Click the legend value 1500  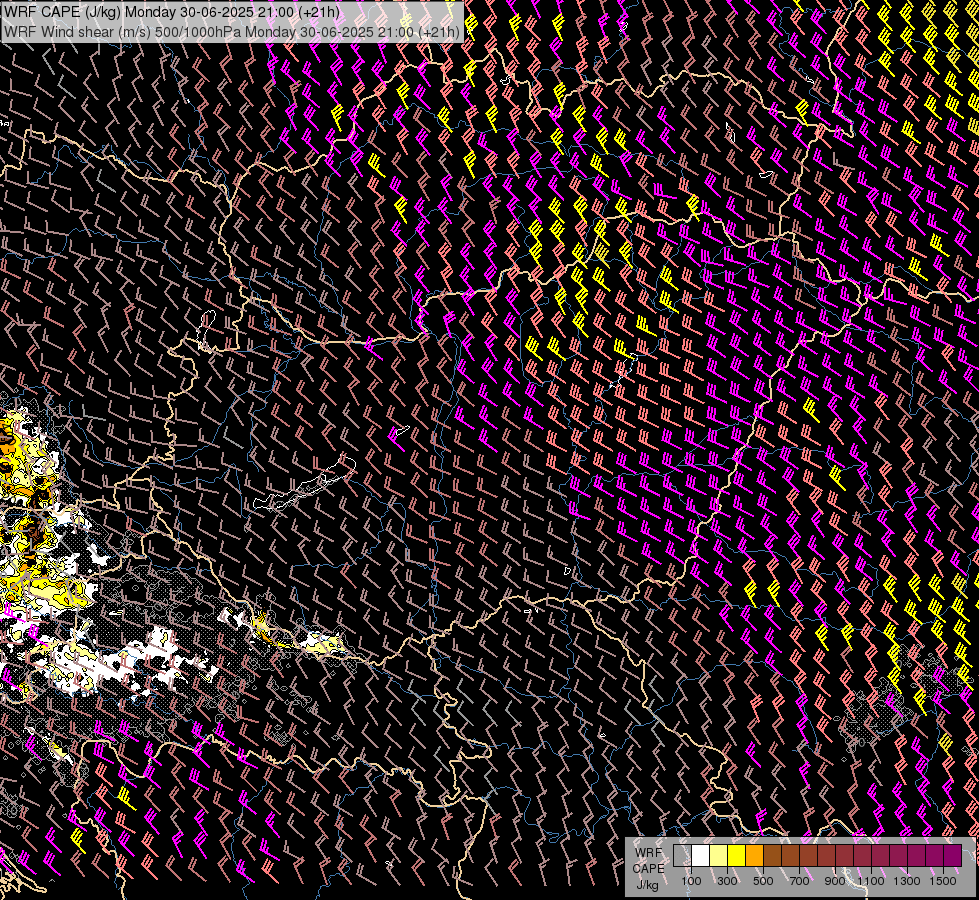[x=943, y=881]
